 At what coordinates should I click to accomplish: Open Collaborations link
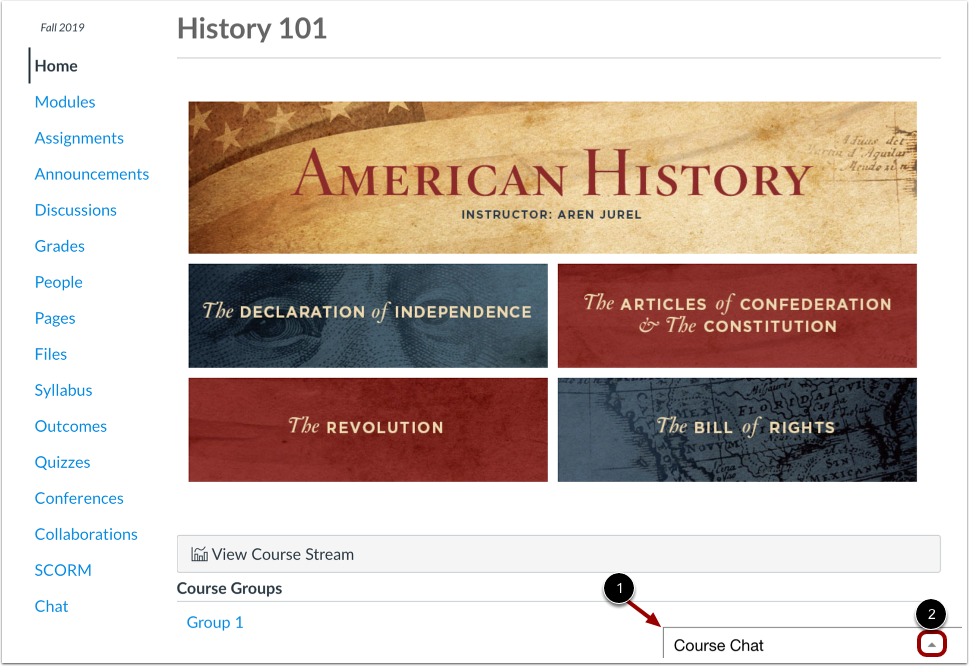pos(86,534)
